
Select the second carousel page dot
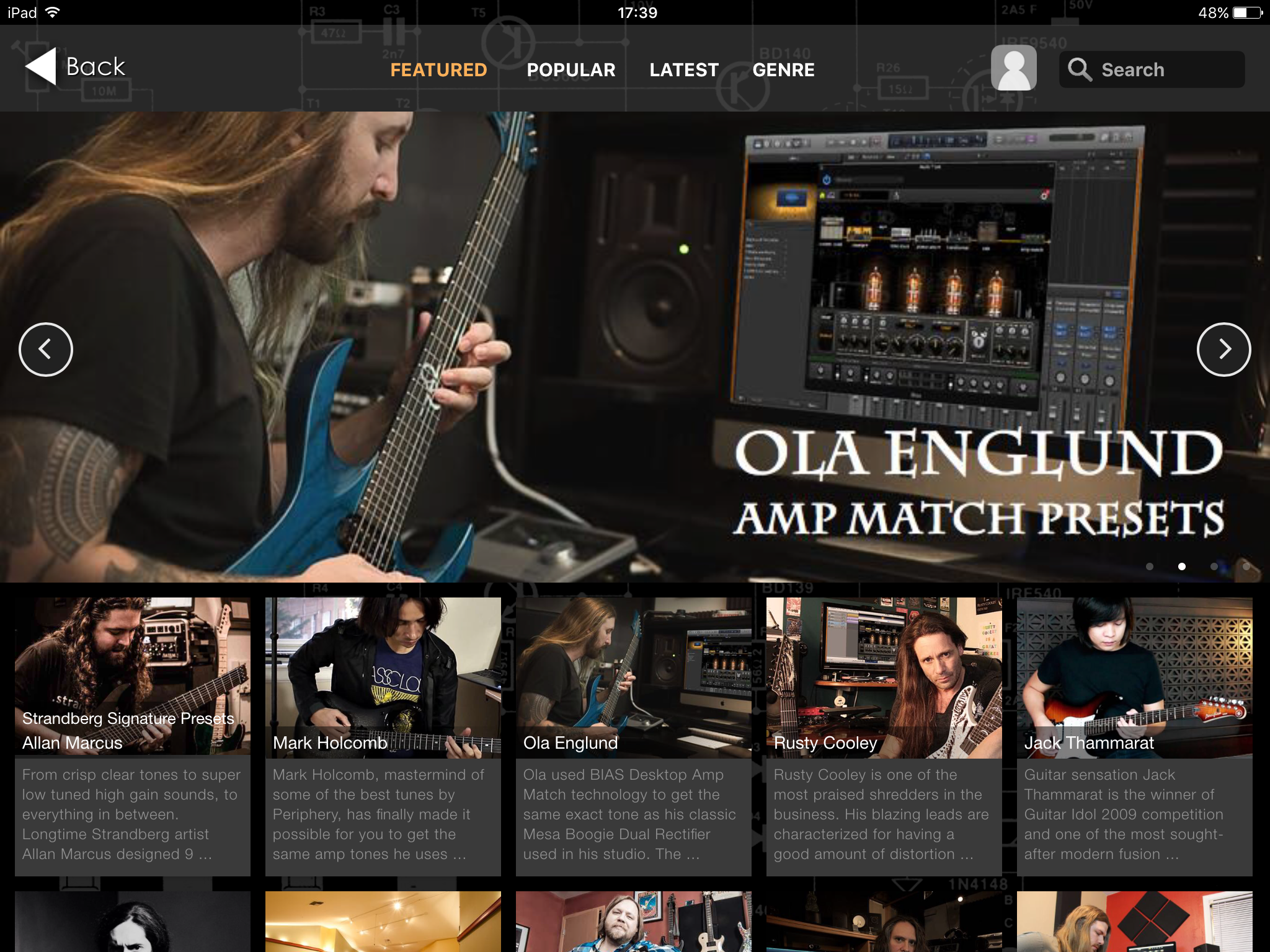pyautogui.click(x=1182, y=566)
